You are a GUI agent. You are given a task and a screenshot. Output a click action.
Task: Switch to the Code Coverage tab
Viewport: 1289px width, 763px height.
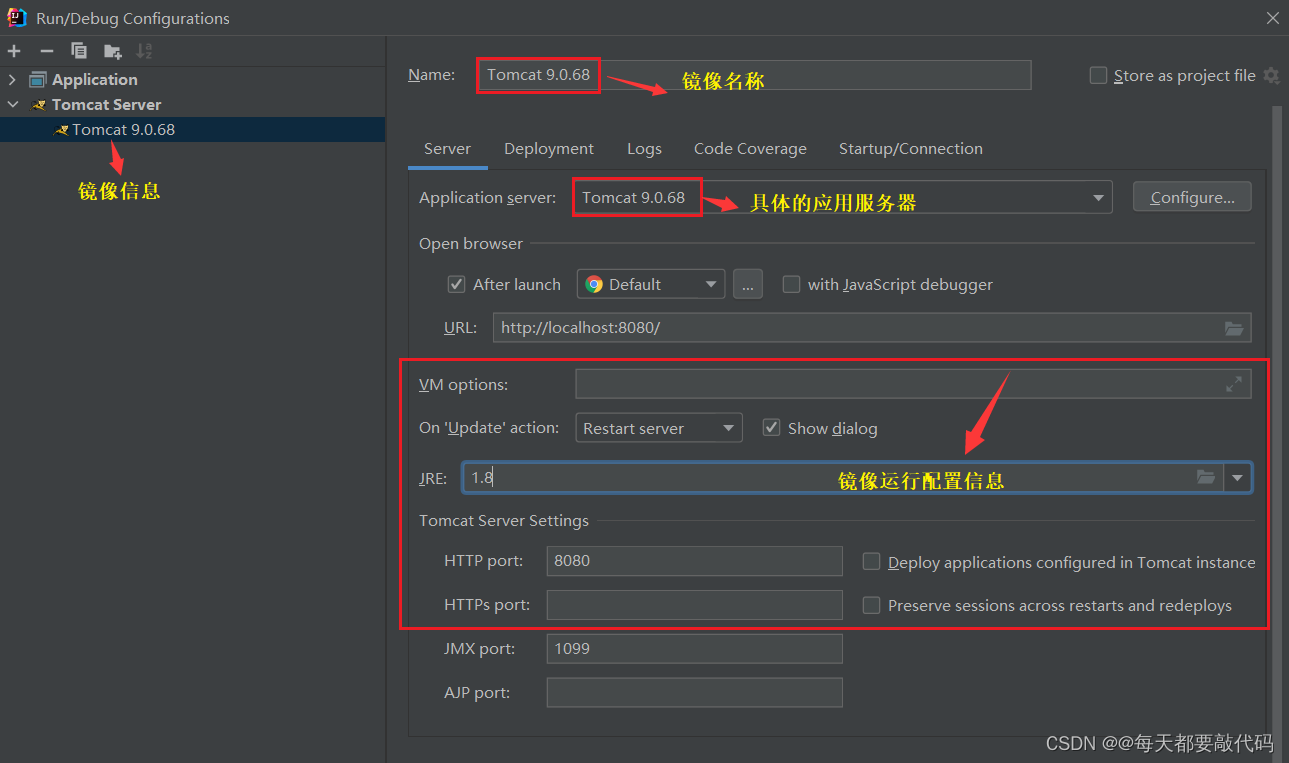750,149
